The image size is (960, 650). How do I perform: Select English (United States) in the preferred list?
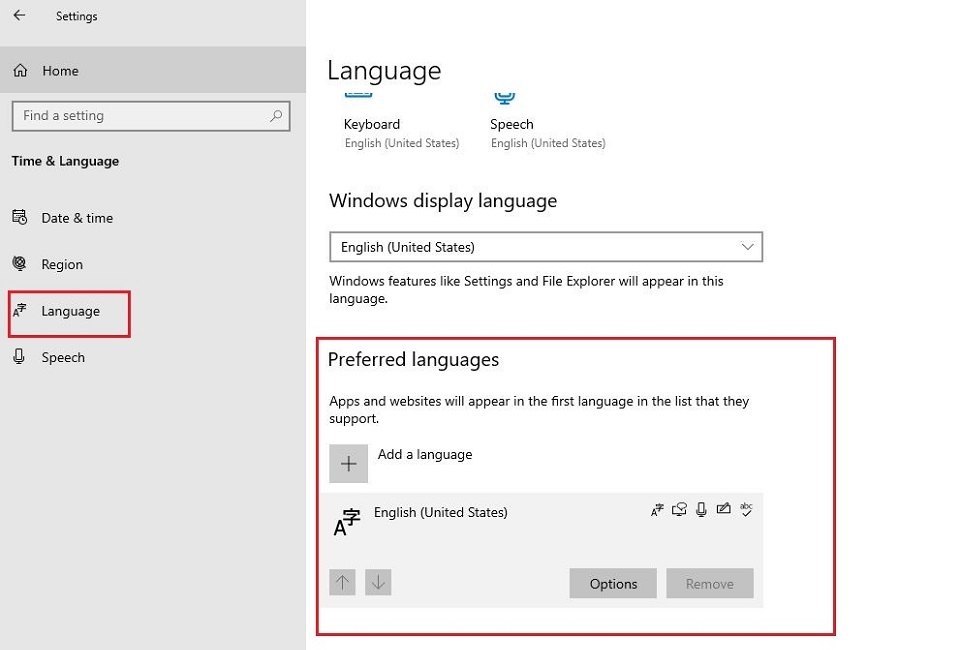click(x=542, y=550)
